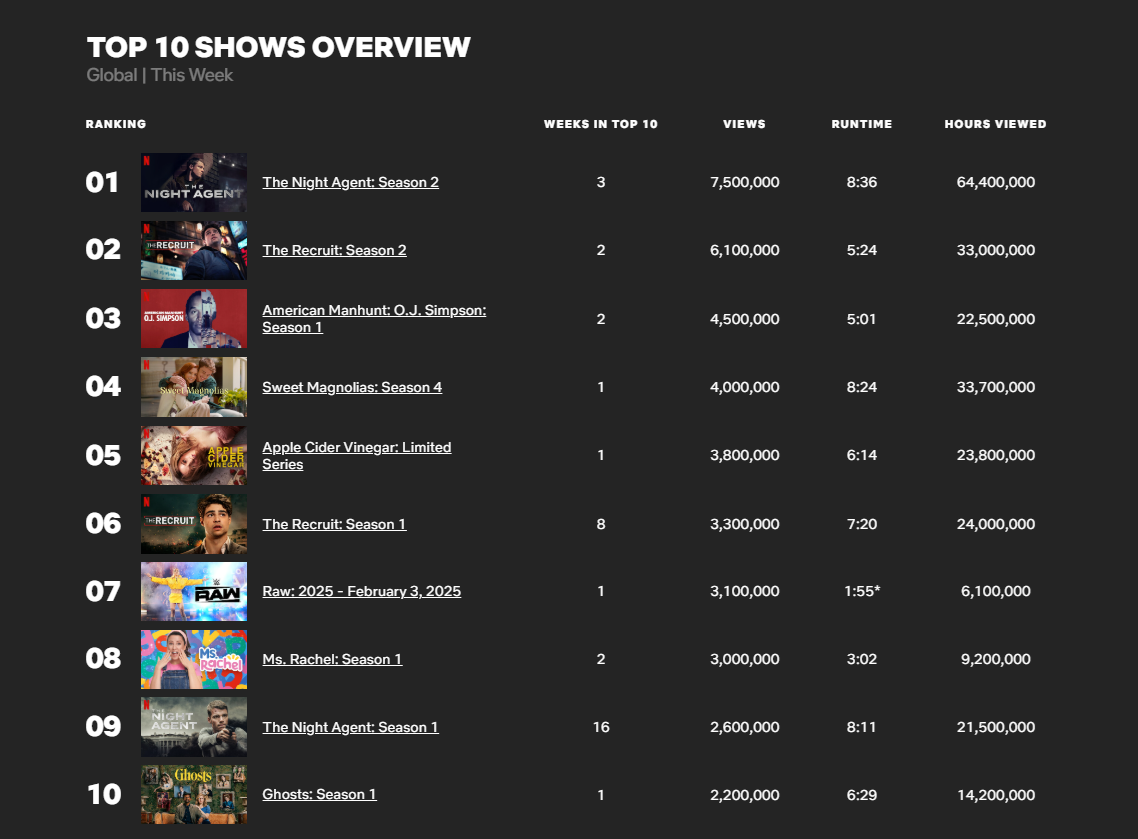Click the 4,500,000 views value
The width and height of the screenshot is (1138, 839).
point(745,319)
